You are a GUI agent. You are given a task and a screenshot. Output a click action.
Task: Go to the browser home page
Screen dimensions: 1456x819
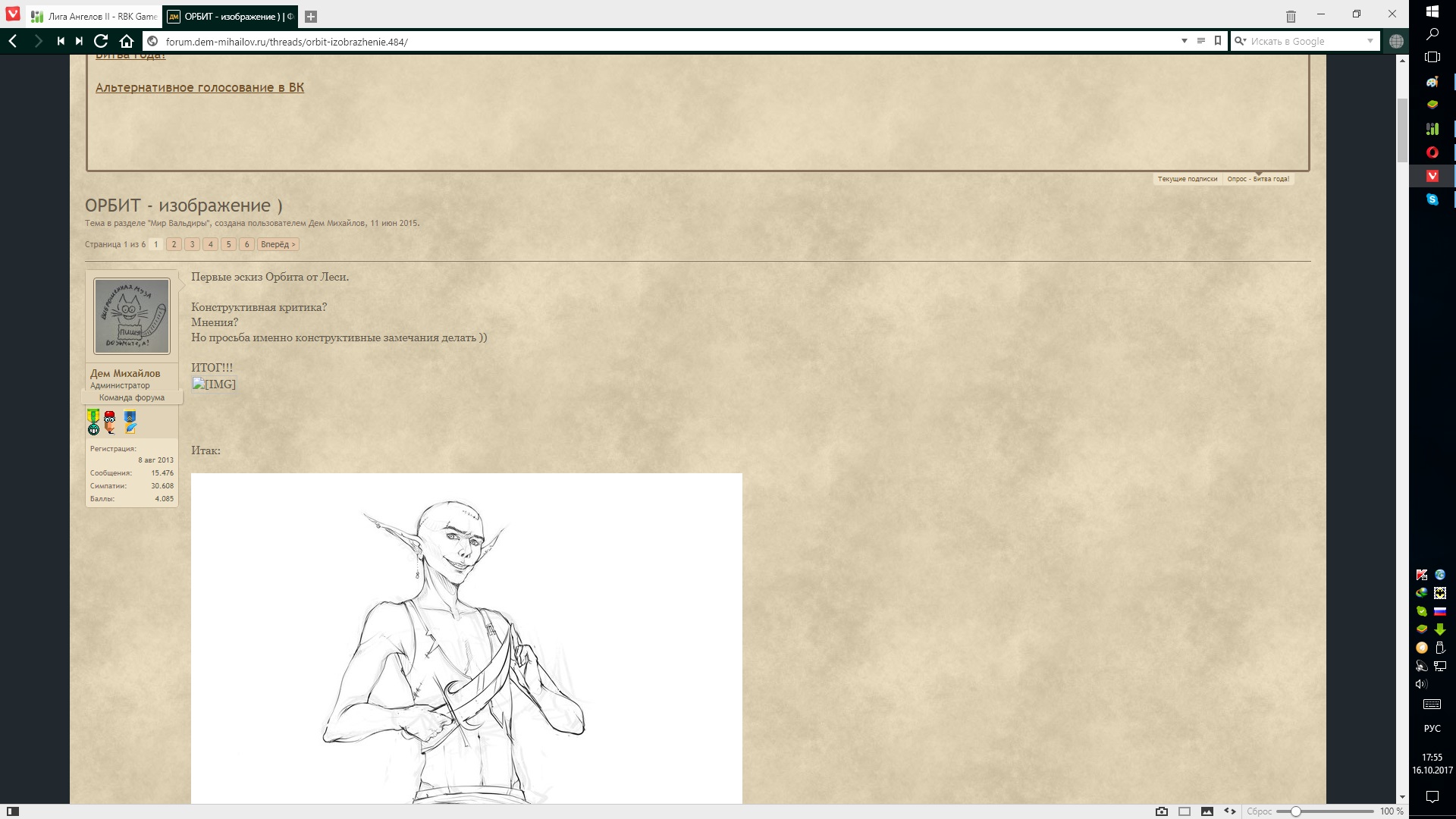click(127, 41)
